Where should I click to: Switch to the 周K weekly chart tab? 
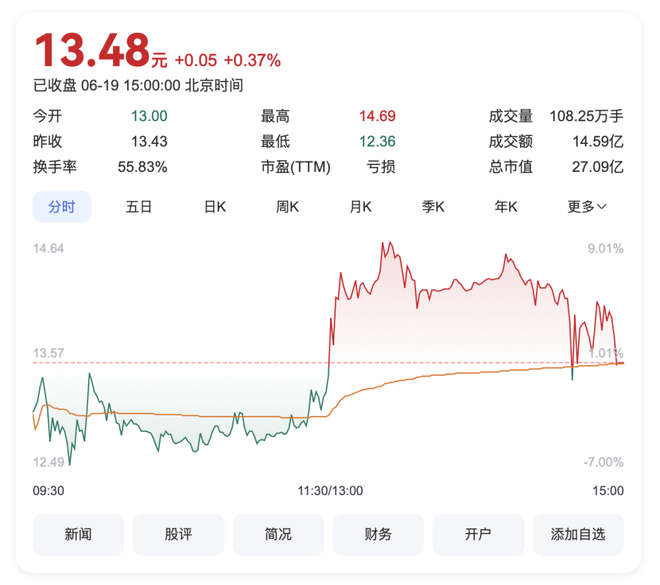click(287, 207)
